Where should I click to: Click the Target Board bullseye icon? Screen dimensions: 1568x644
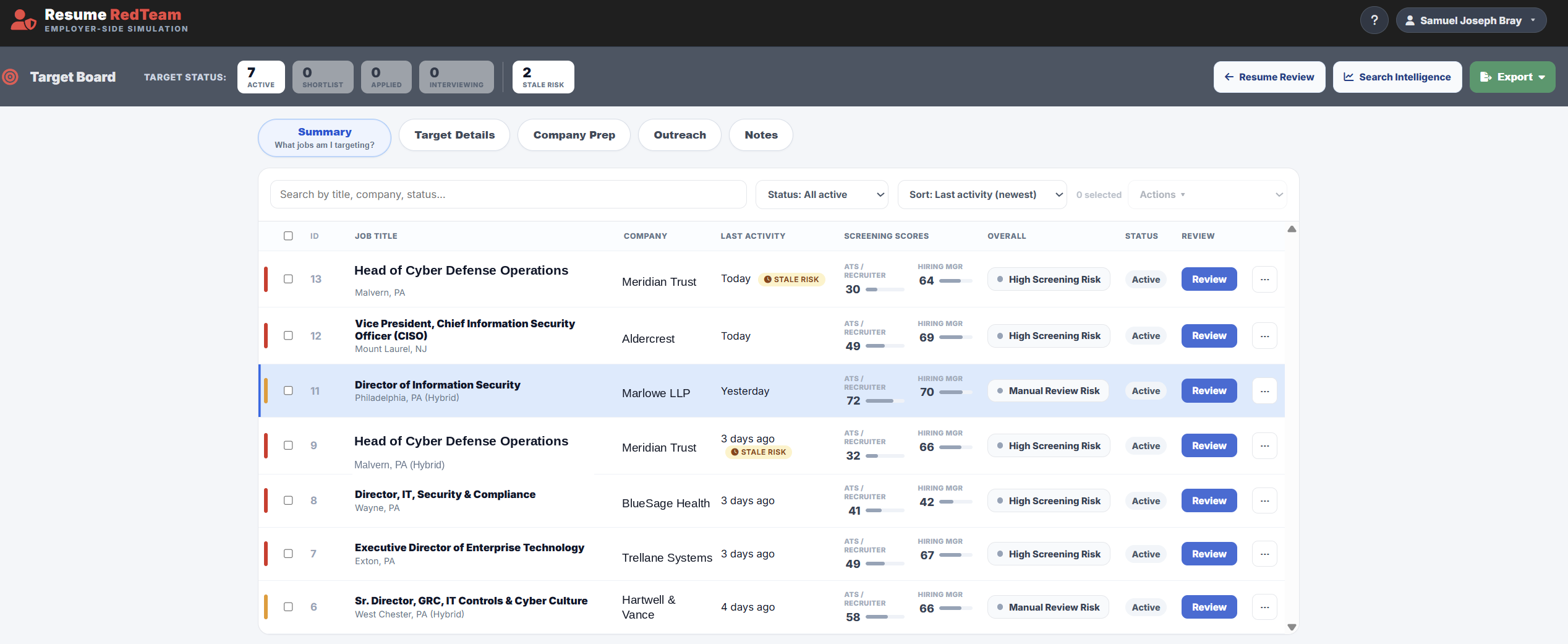click(x=10, y=77)
